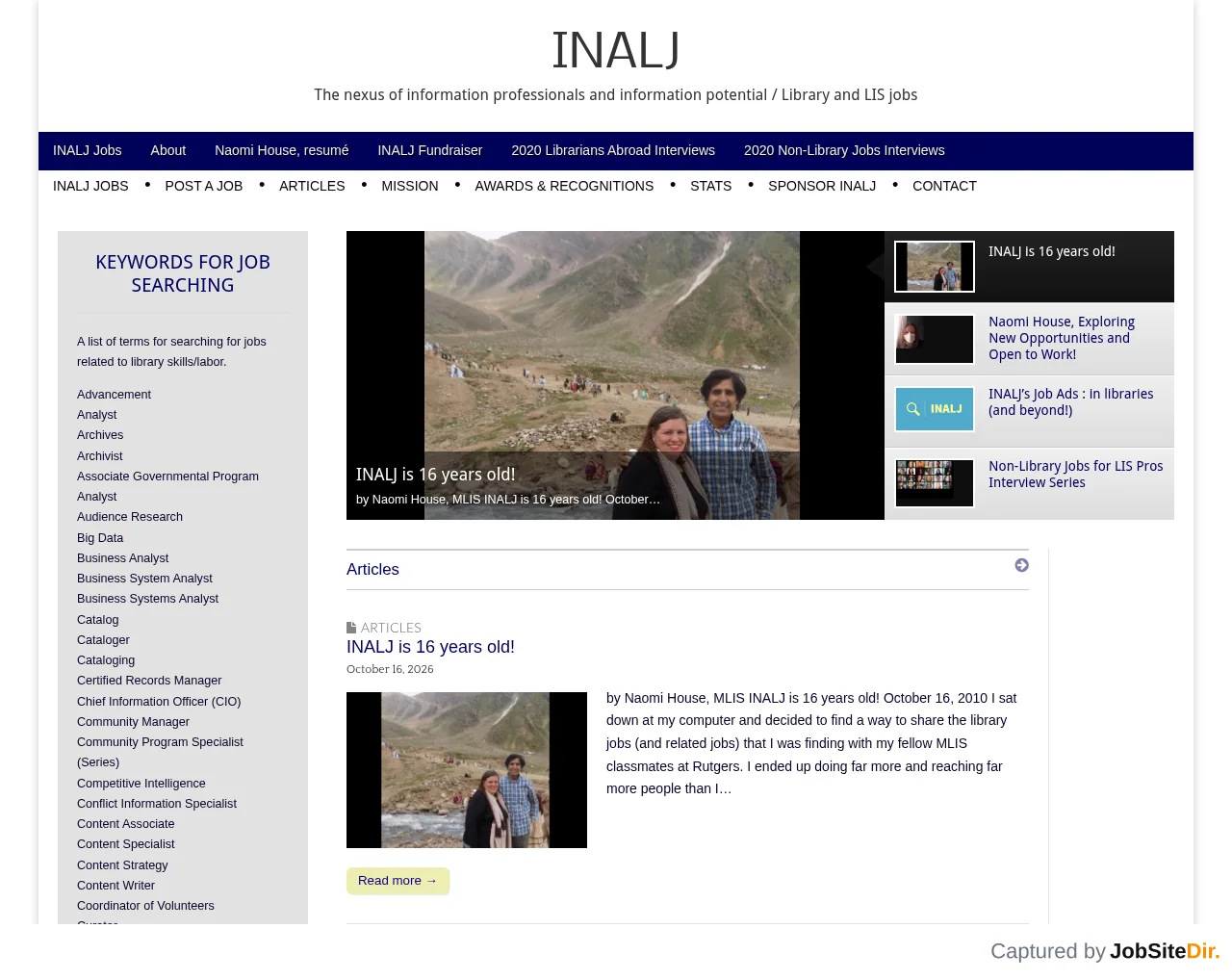Select ARTICLES in secondary navigation
This screenshot has width=1232, height=980.
click(x=312, y=186)
